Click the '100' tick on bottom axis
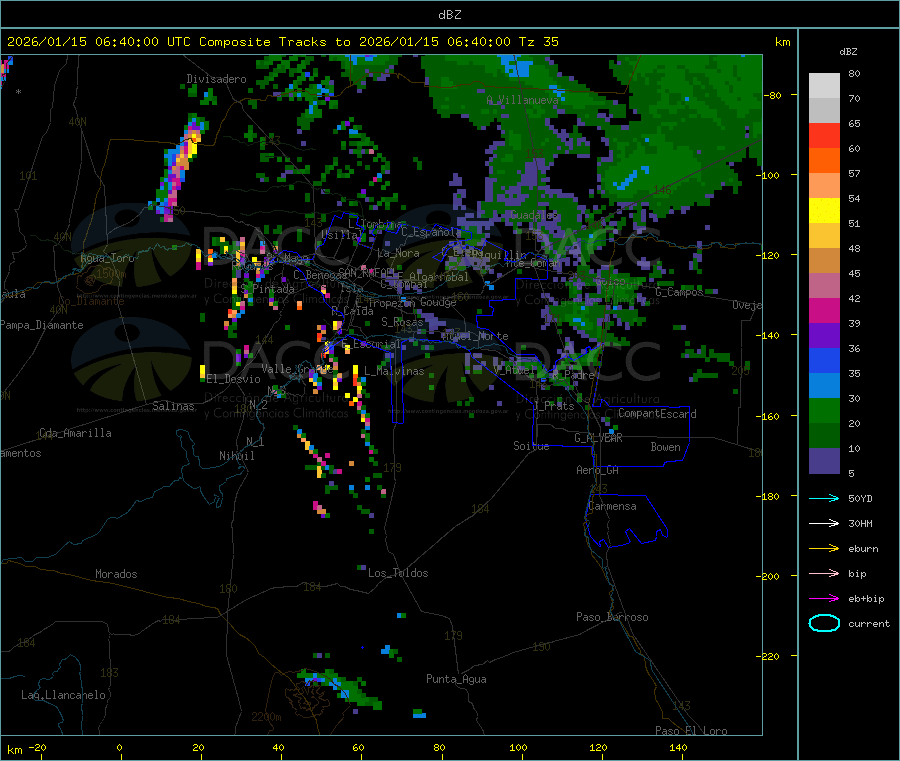The width and height of the screenshot is (900, 761). (518, 747)
